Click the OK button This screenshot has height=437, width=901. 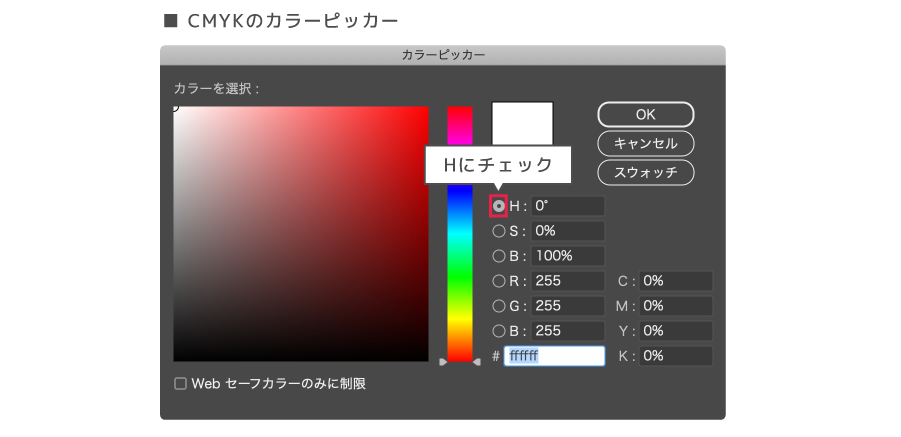(645, 114)
